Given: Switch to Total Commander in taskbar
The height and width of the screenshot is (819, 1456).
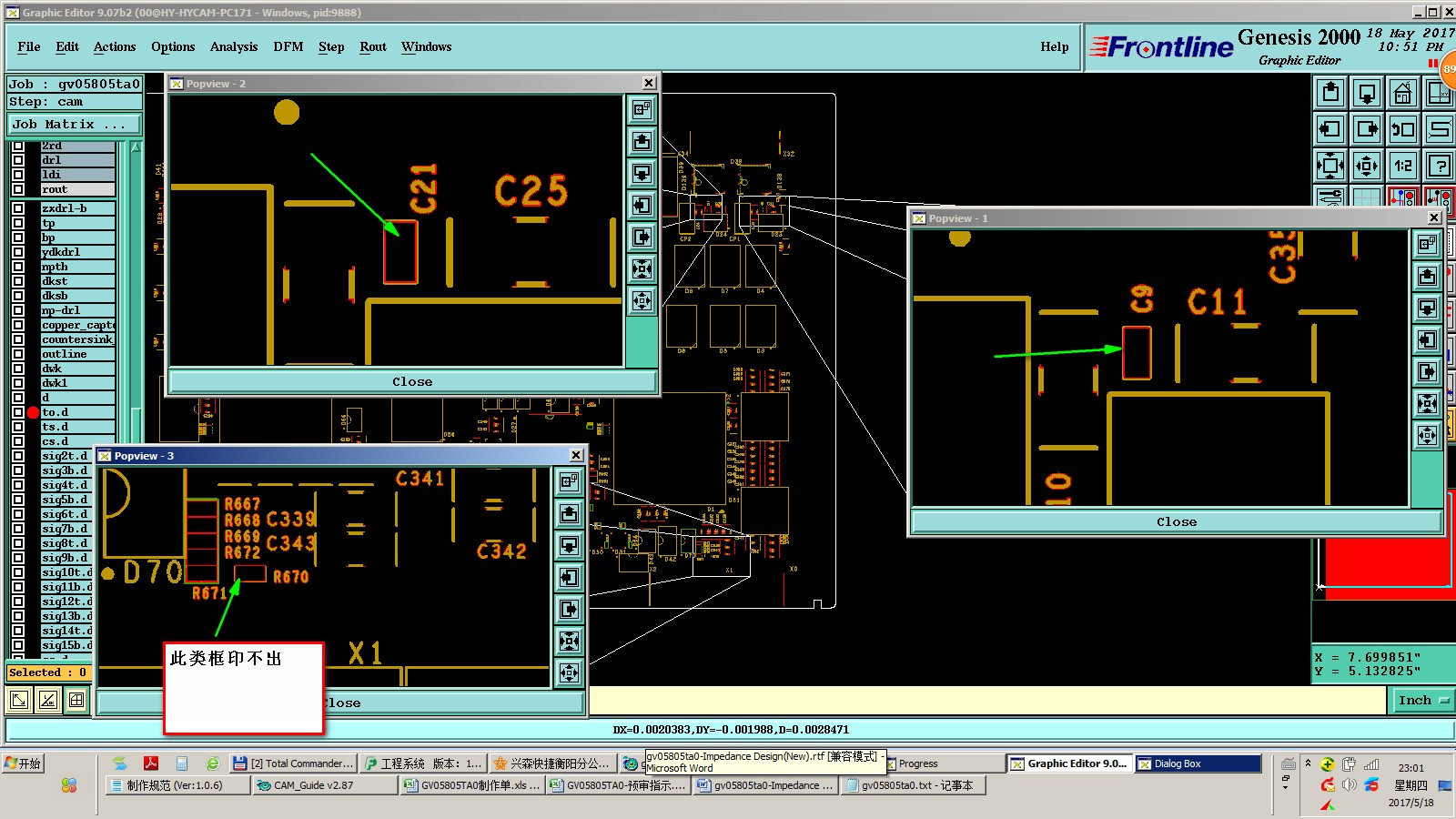Looking at the screenshot, I should (x=293, y=763).
